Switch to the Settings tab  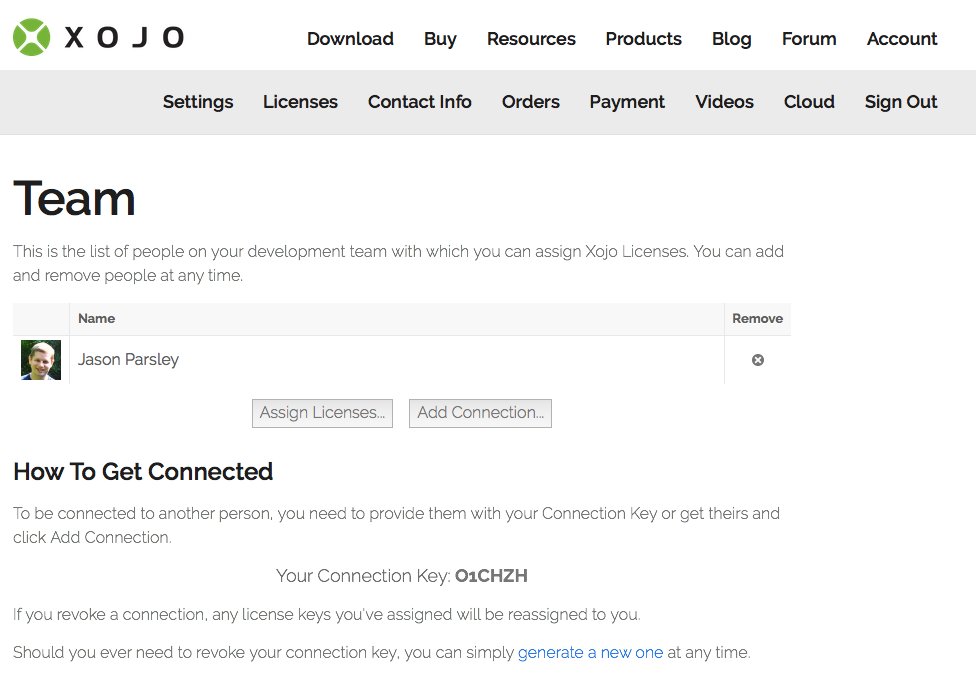click(198, 101)
